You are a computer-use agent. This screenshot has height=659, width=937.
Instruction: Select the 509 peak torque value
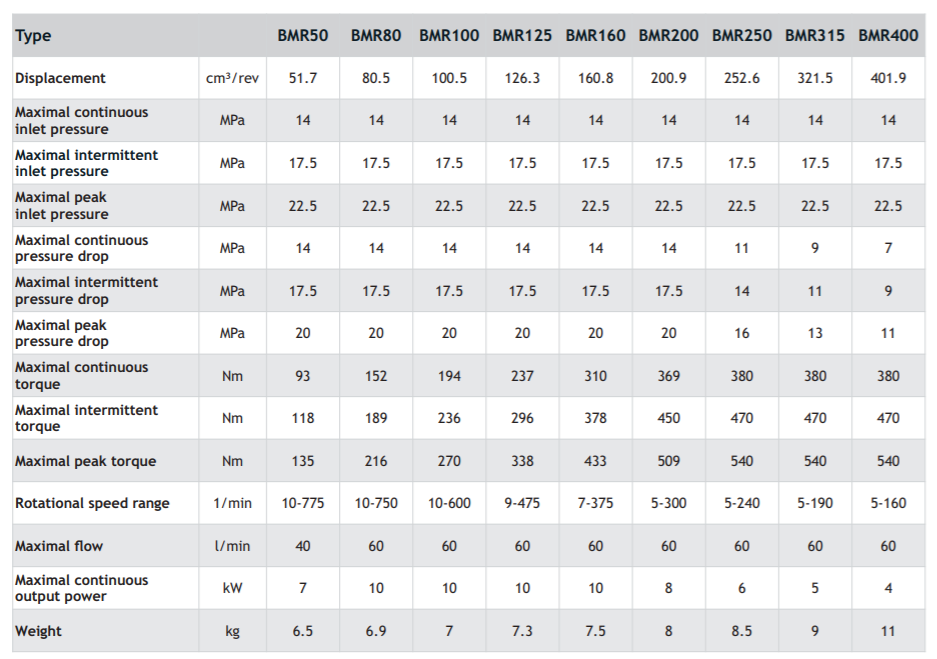coord(669,461)
